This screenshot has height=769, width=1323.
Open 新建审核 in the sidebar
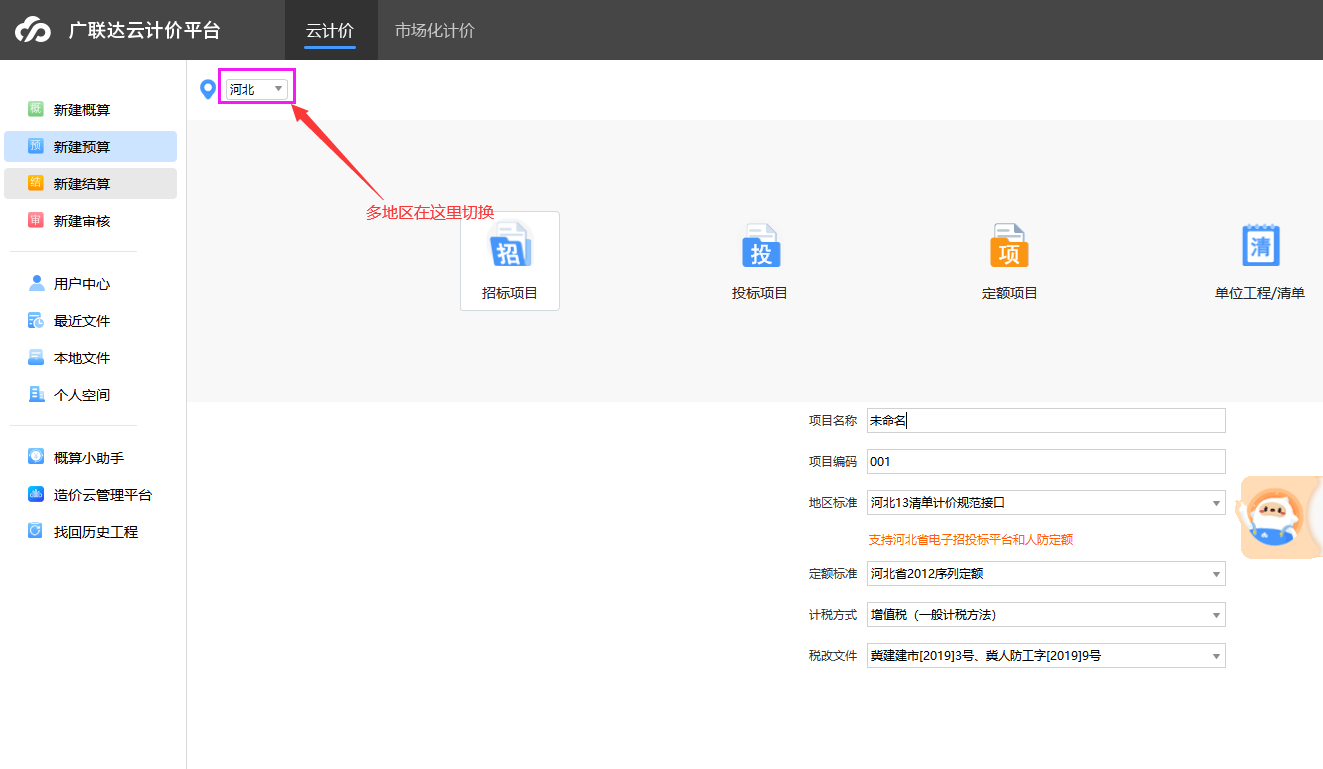pos(90,220)
